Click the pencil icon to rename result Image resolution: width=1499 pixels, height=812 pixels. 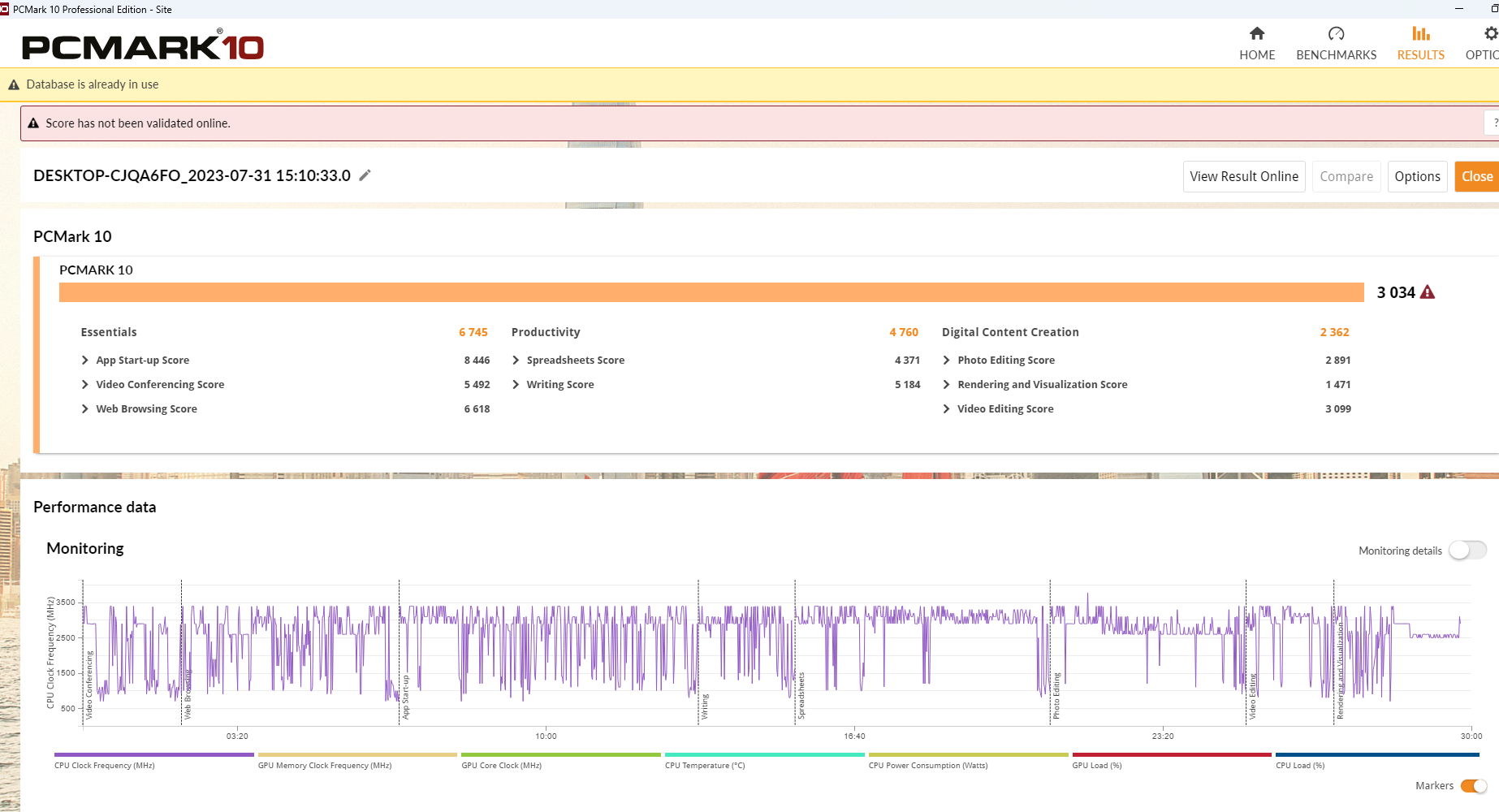[x=365, y=175]
